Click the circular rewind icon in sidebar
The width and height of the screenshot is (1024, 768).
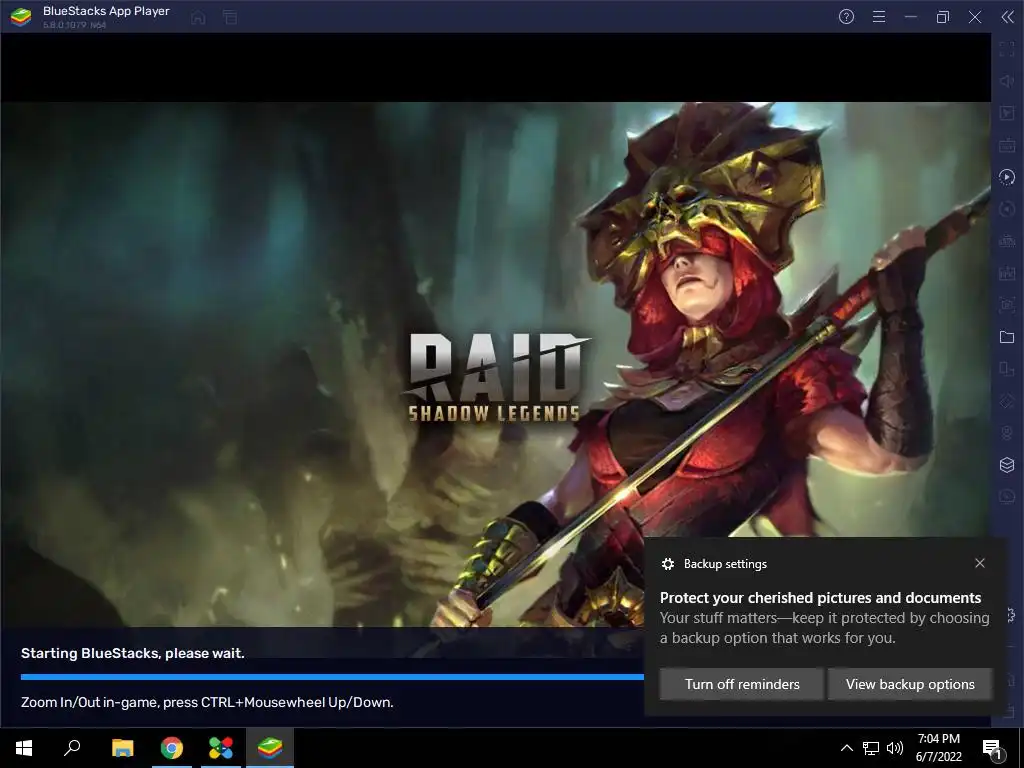(x=1007, y=209)
